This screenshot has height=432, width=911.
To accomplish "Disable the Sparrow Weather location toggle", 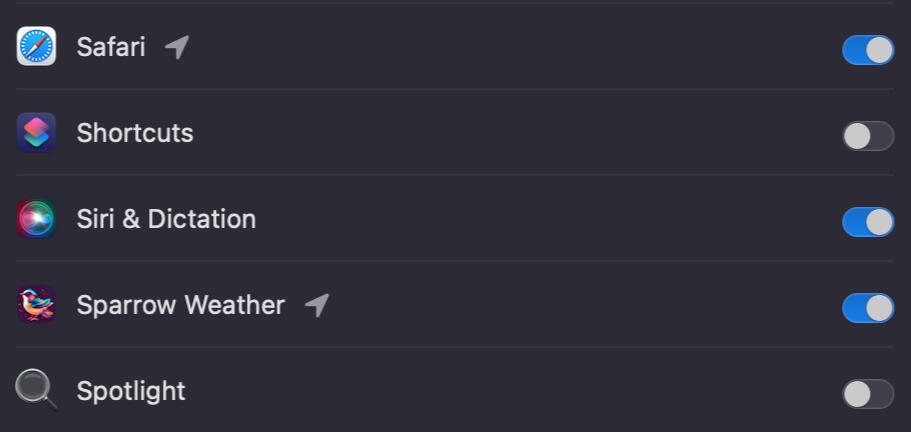I will pos(867,308).
